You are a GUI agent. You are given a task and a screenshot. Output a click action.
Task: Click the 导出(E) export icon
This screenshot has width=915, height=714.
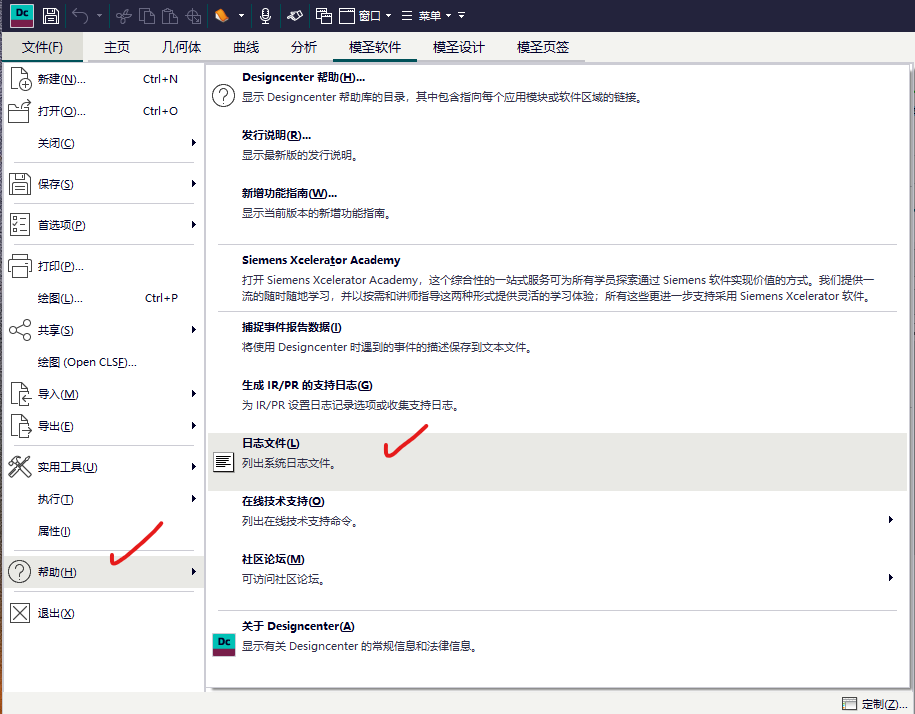pyautogui.click(x=20, y=426)
